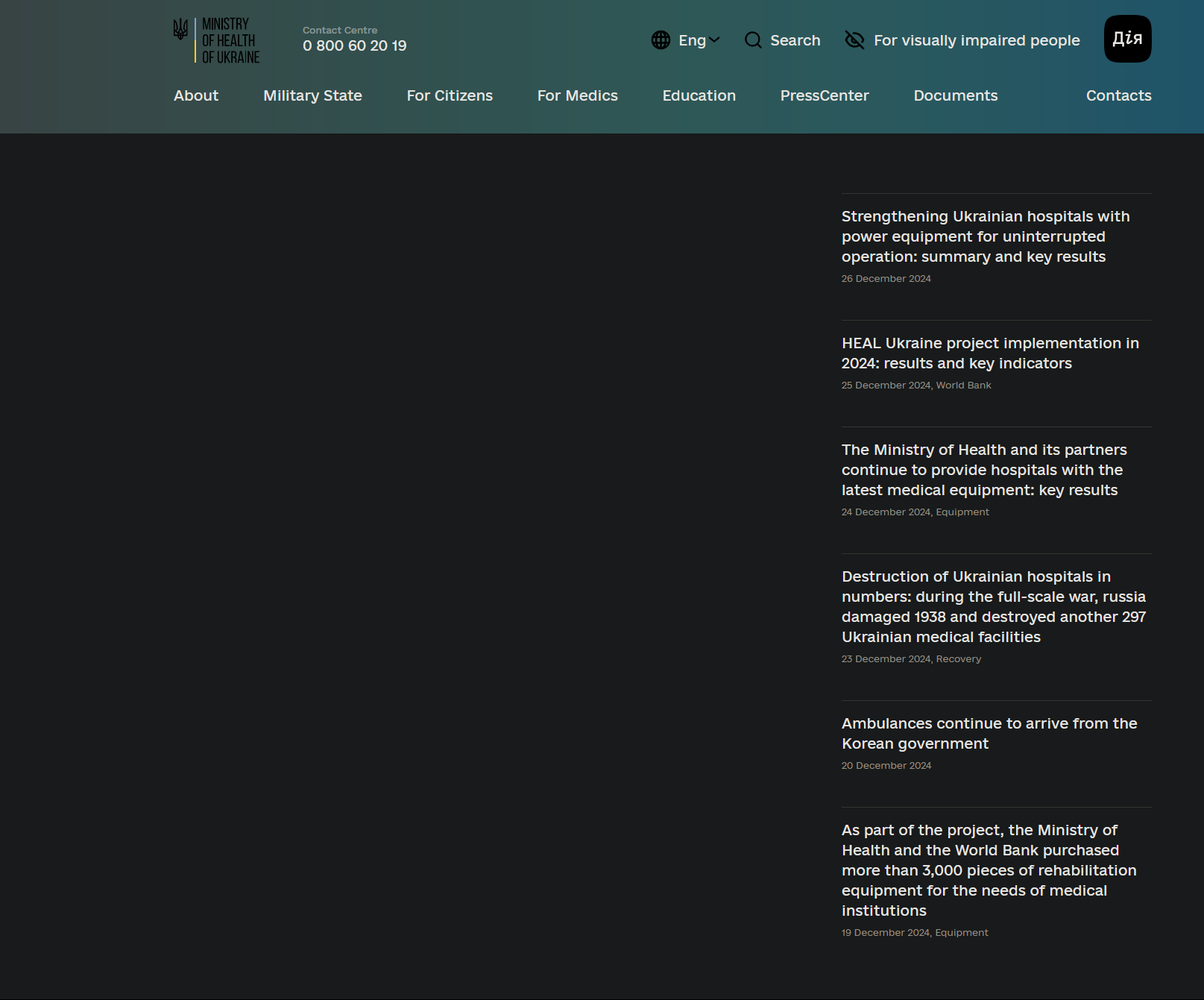Go to the Education section
This screenshot has width=1204, height=1000.
699,95
